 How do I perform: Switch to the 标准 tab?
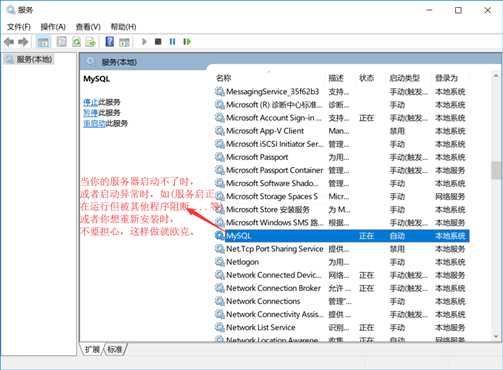[115, 349]
